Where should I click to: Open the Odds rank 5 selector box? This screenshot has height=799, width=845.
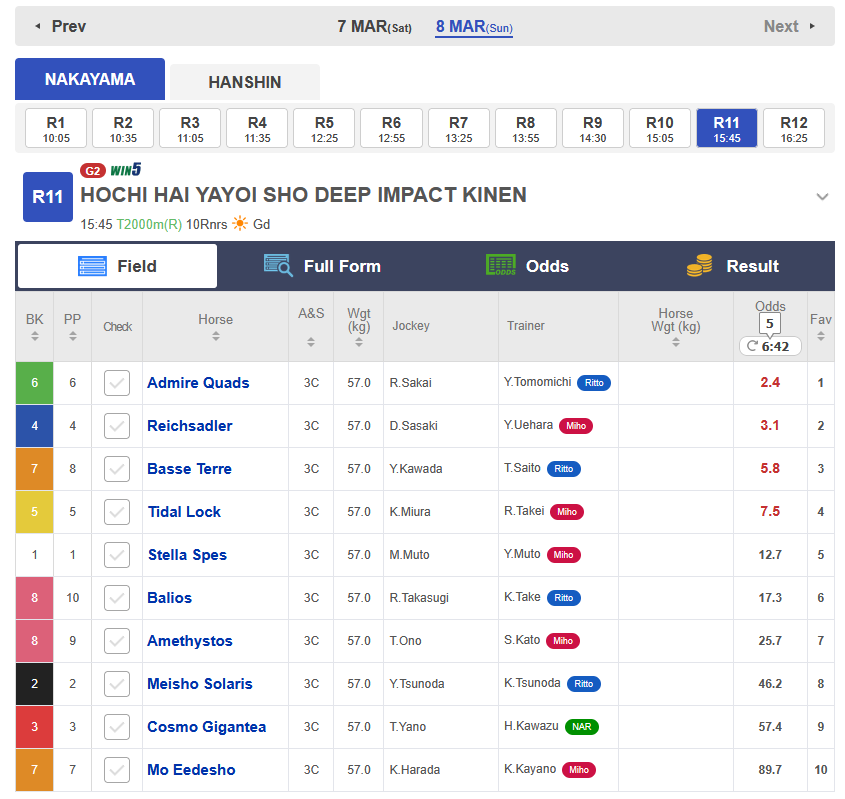tap(770, 324)
